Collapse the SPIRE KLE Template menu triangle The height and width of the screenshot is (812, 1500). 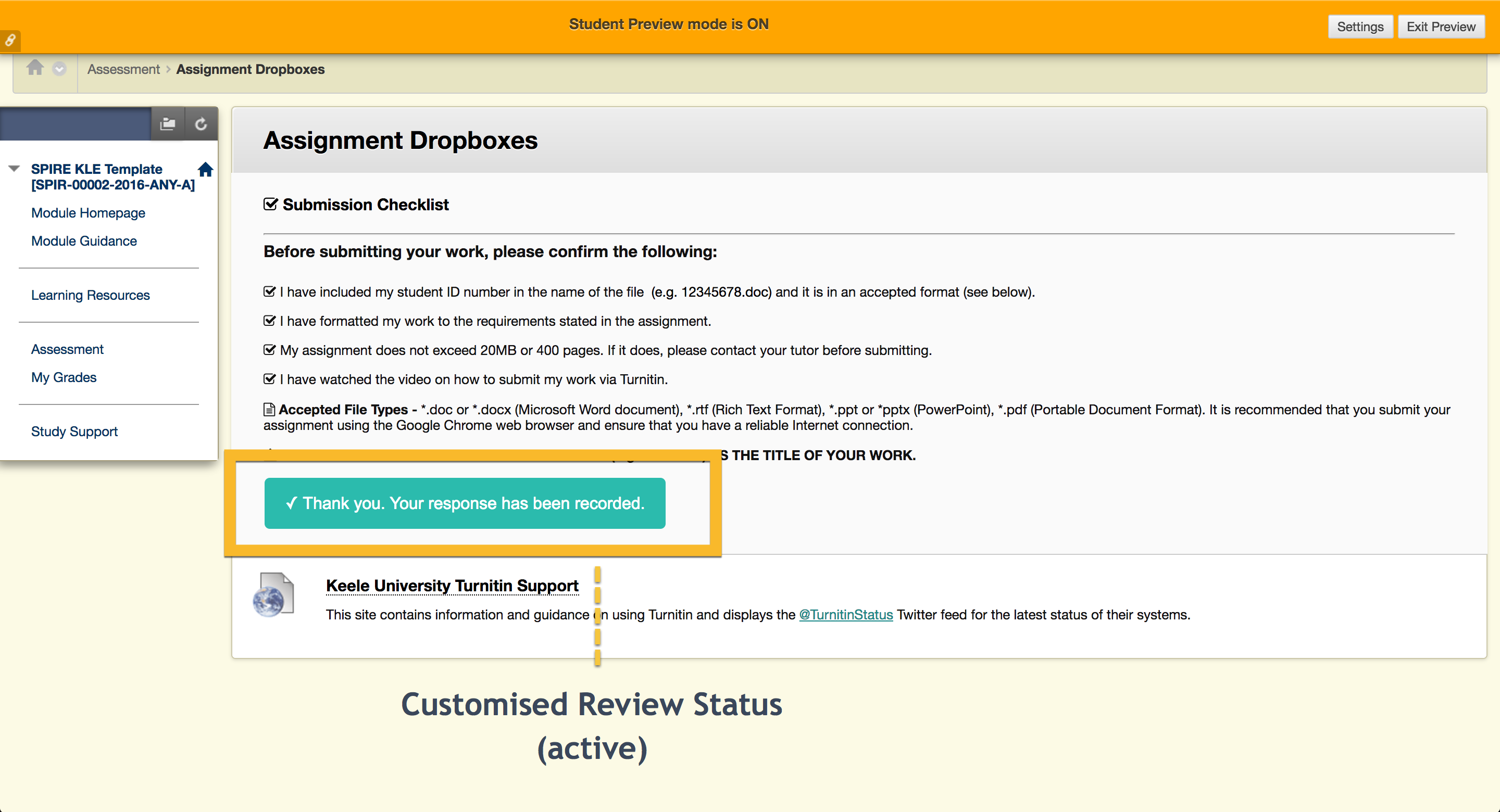(x=15, y=169)
